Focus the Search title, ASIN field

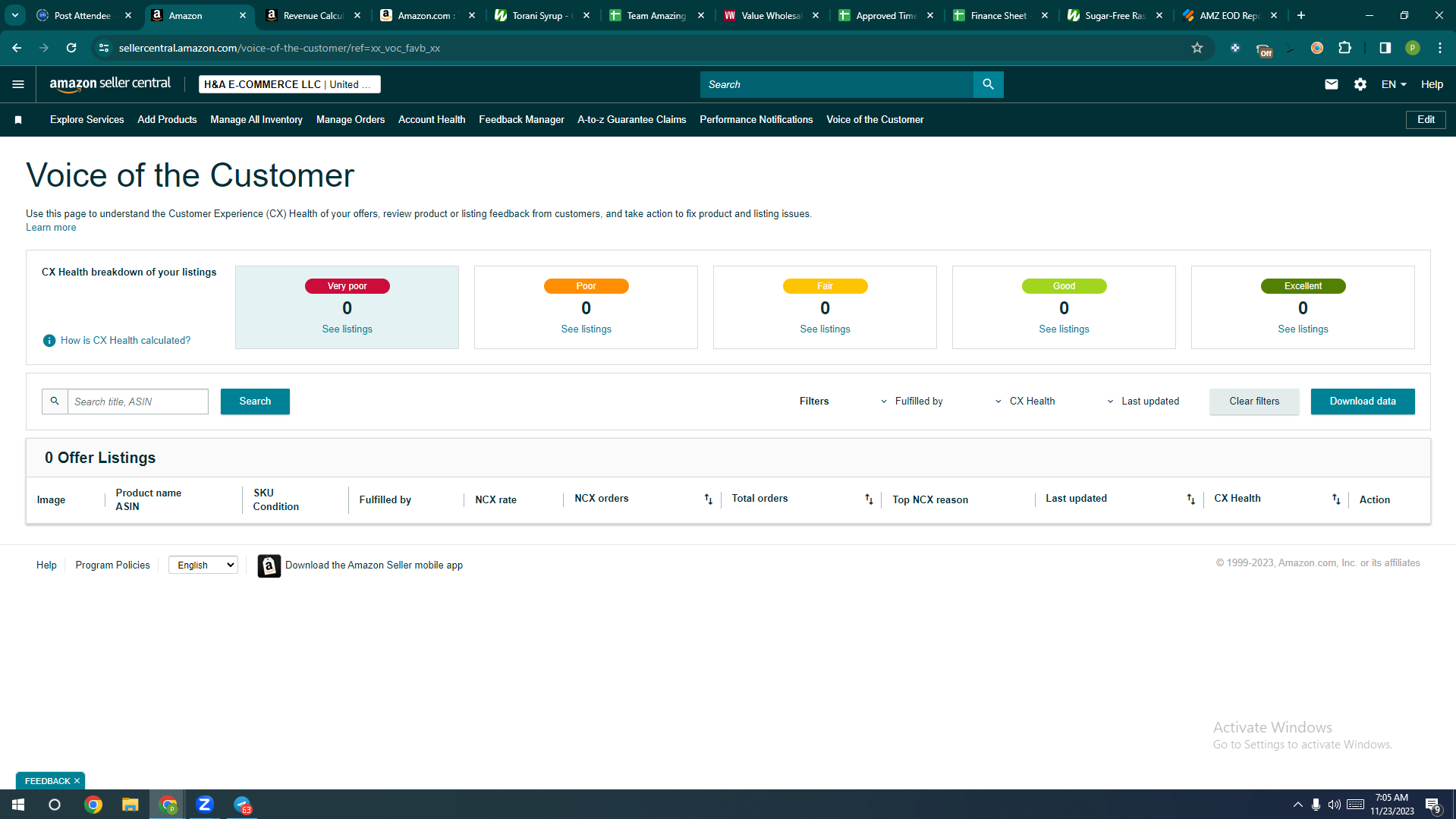138,402
